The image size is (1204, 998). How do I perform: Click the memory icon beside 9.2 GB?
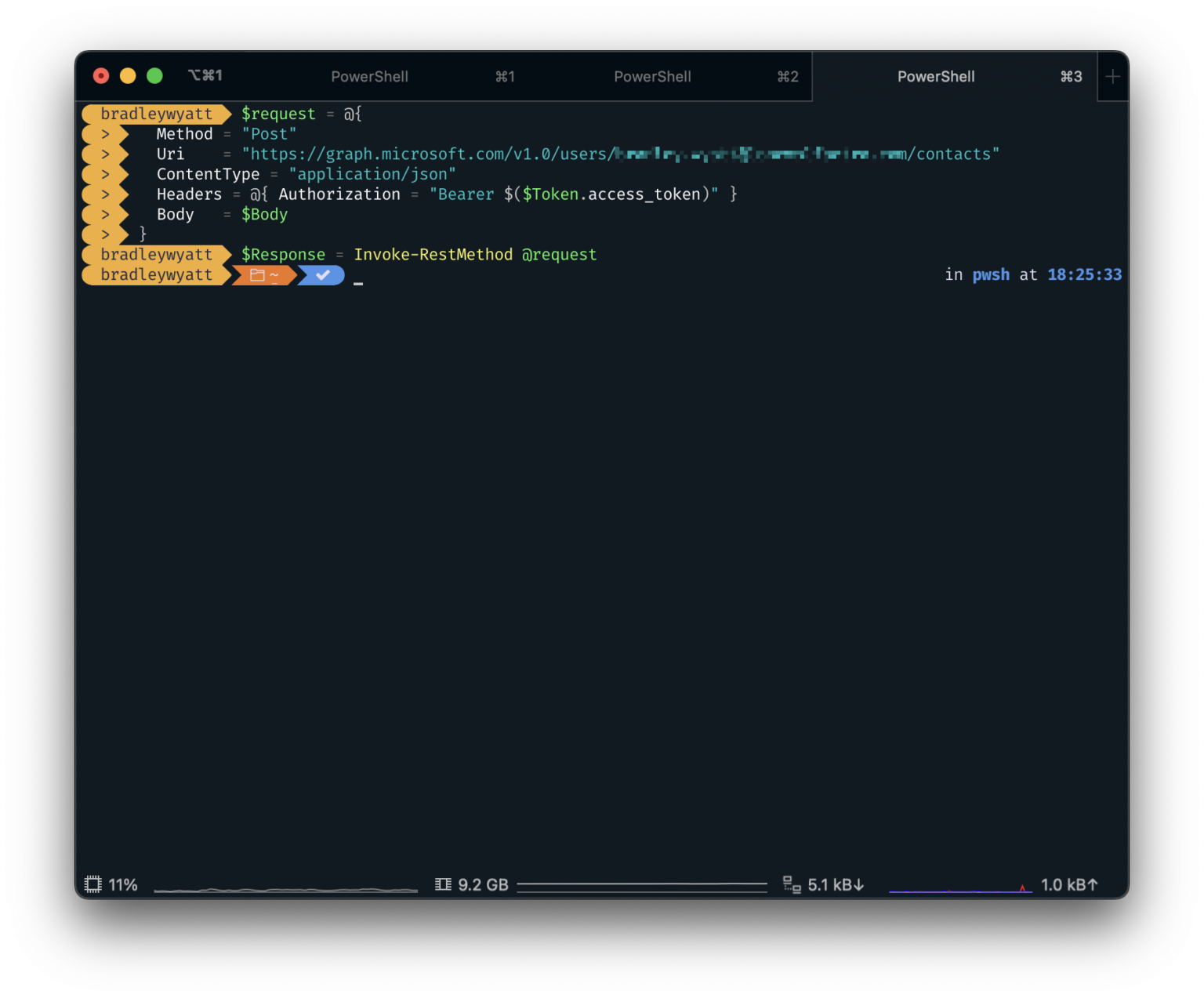[443, 884]
